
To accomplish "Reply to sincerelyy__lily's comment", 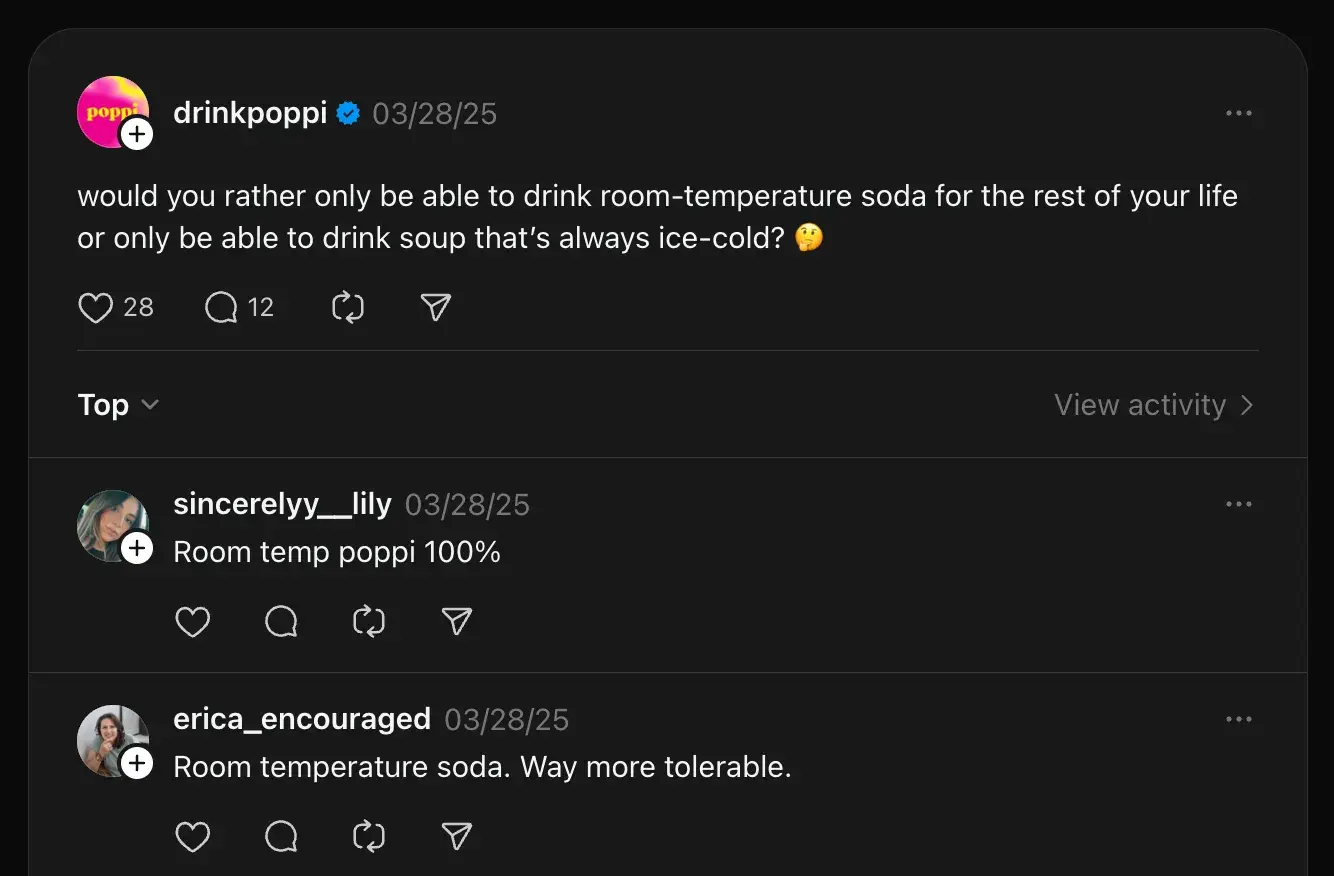I will (x=281, y=622).
